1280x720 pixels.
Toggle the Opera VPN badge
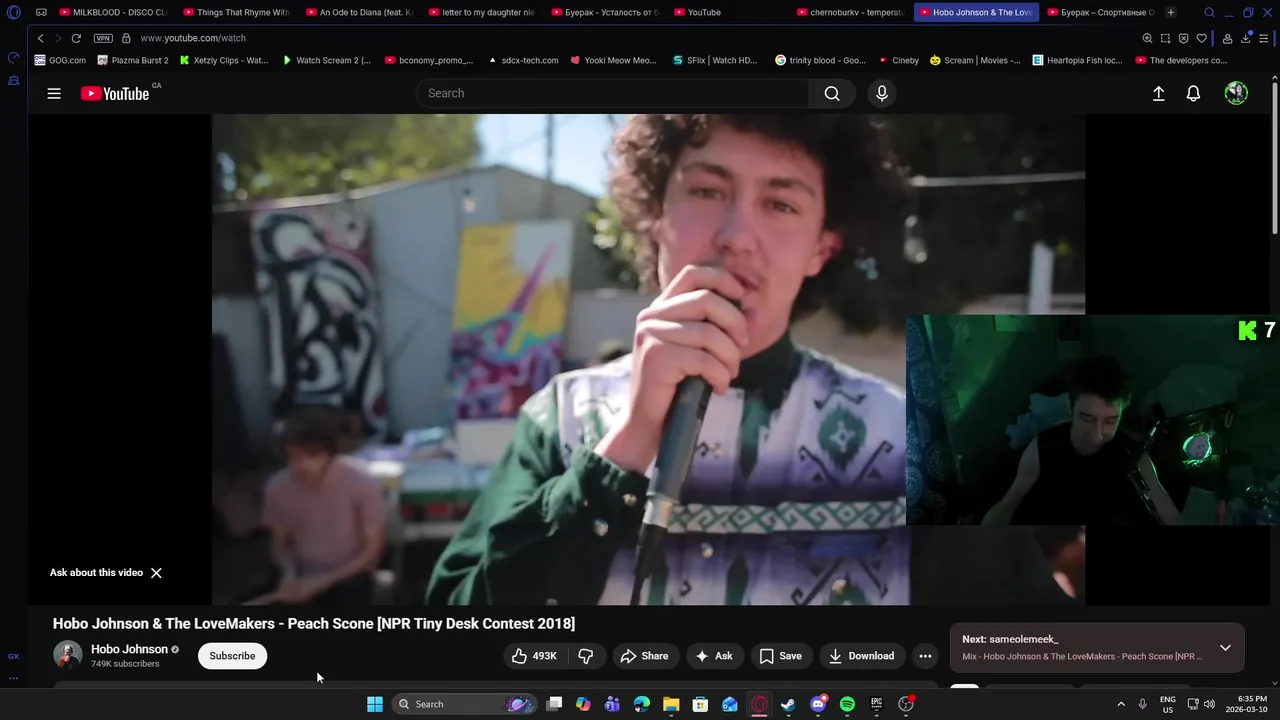coord(103,38)
